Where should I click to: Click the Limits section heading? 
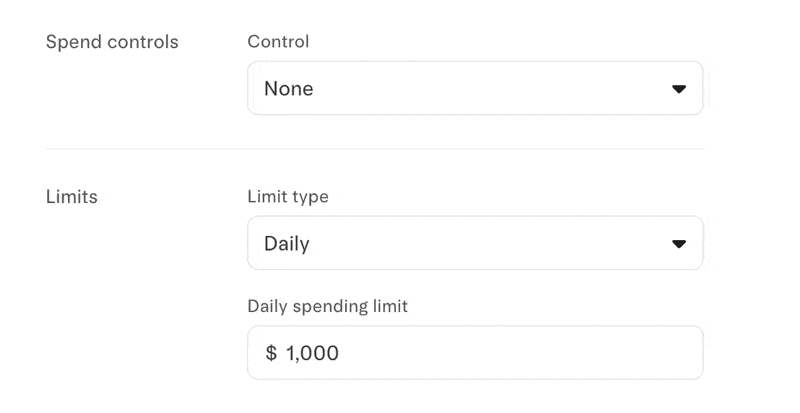[71, 197]
